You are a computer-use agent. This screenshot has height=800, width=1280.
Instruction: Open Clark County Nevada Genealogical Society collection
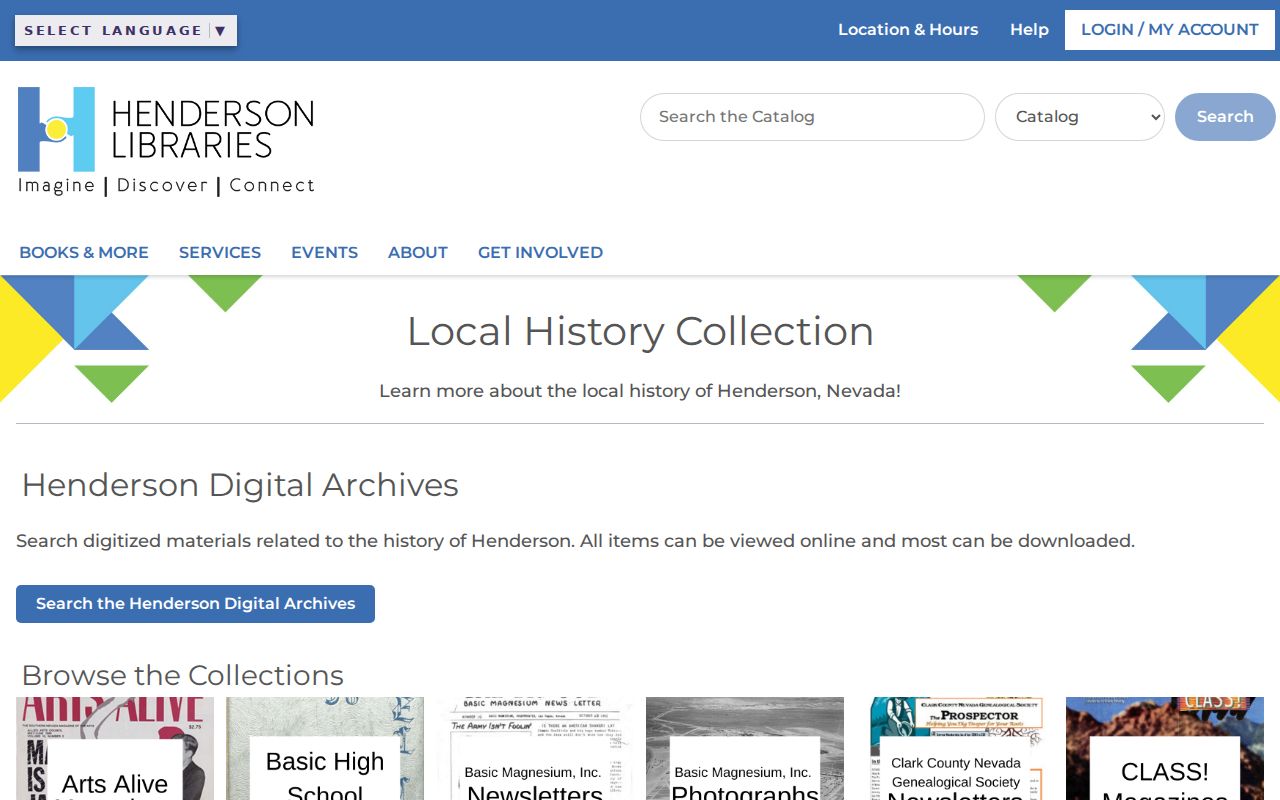point(955,749)
